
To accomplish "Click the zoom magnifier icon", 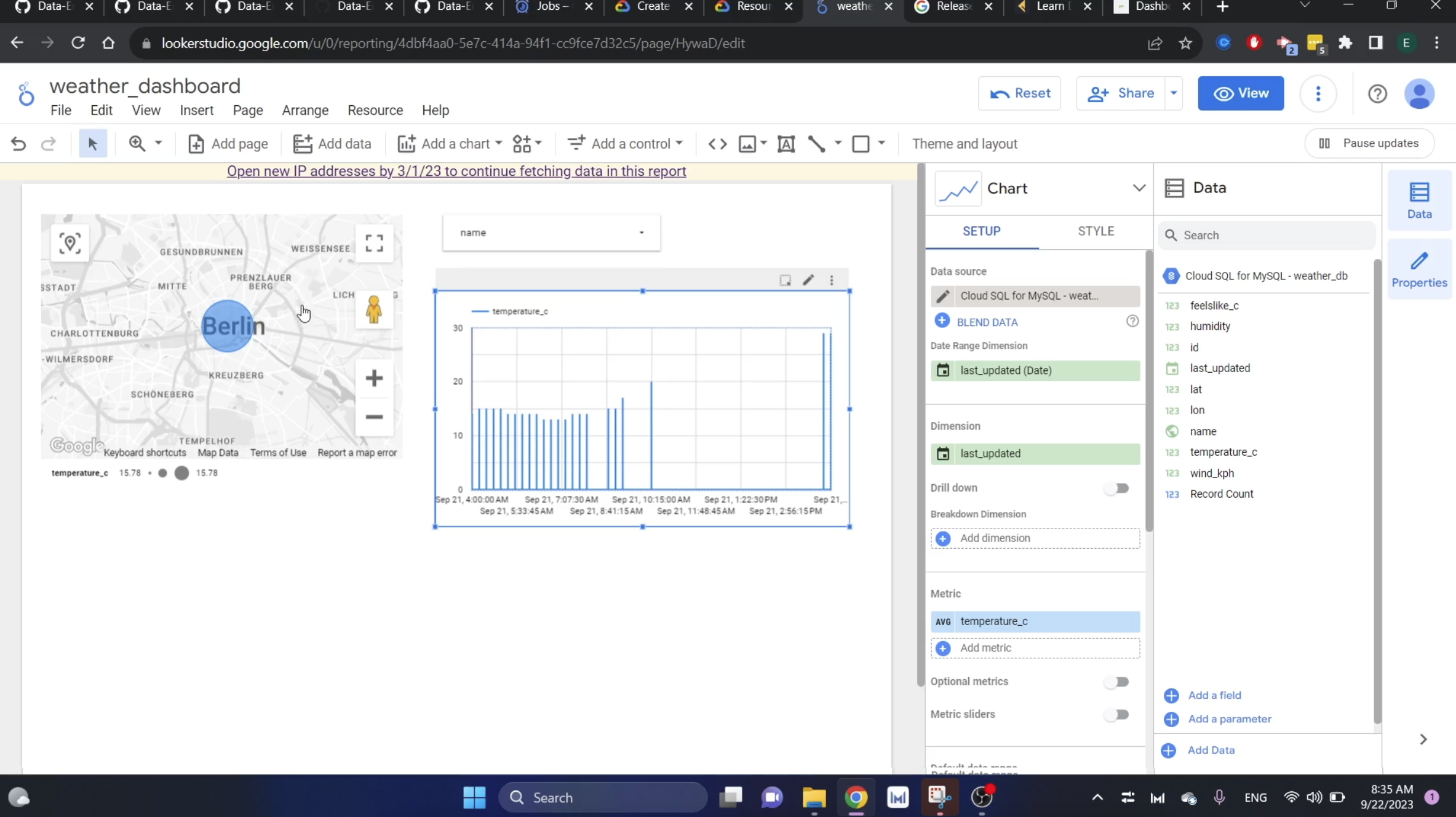I will point(137,143).
